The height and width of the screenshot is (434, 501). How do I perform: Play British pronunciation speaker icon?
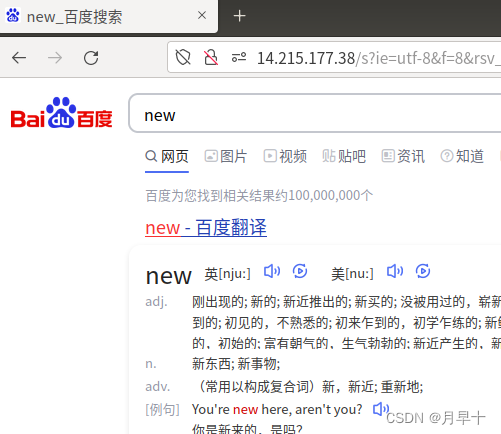click(x=272, y=271)
